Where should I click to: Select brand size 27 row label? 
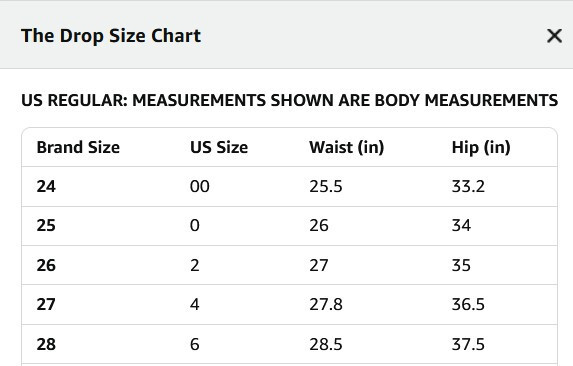point(46,304)
